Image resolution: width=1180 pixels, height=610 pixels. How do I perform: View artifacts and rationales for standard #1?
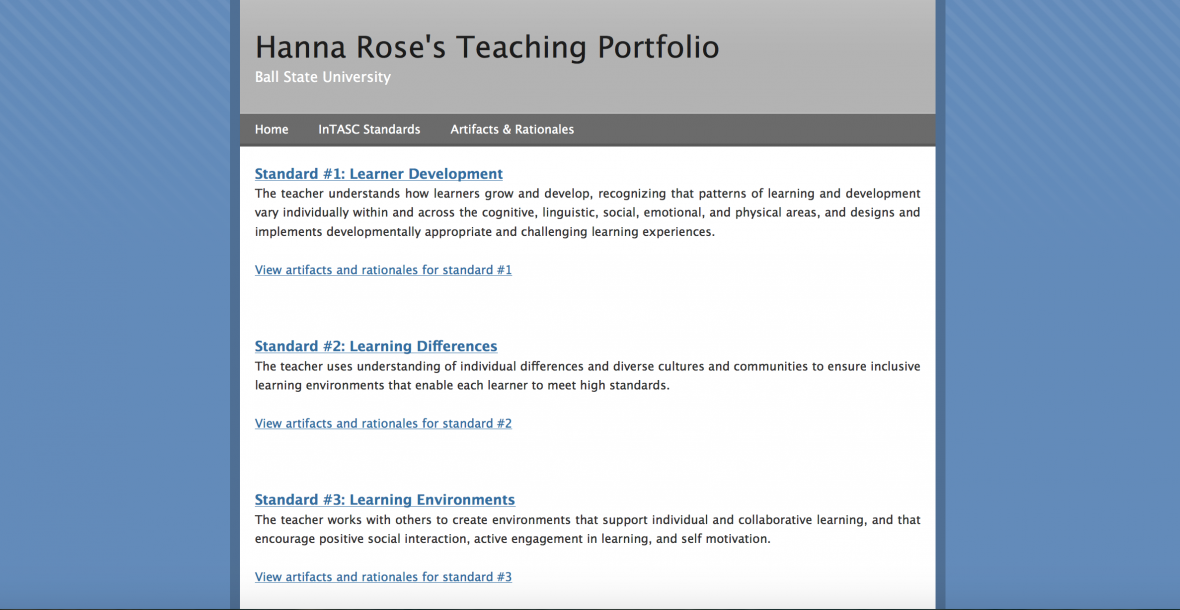[383, 270]
